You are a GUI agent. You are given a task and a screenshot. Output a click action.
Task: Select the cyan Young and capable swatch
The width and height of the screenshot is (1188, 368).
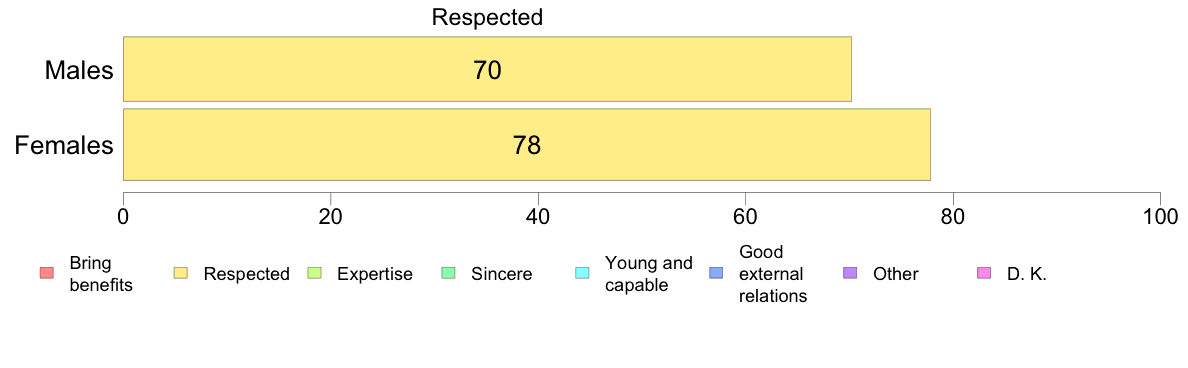coord(581,273)
